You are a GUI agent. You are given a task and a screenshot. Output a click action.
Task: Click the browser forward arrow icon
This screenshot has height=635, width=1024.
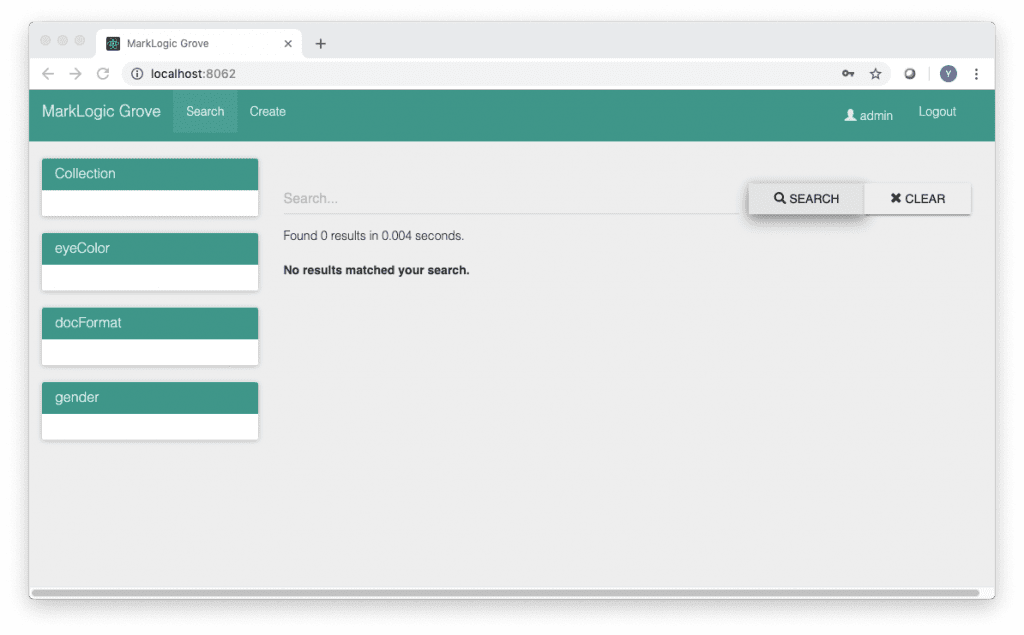point(75,74)
